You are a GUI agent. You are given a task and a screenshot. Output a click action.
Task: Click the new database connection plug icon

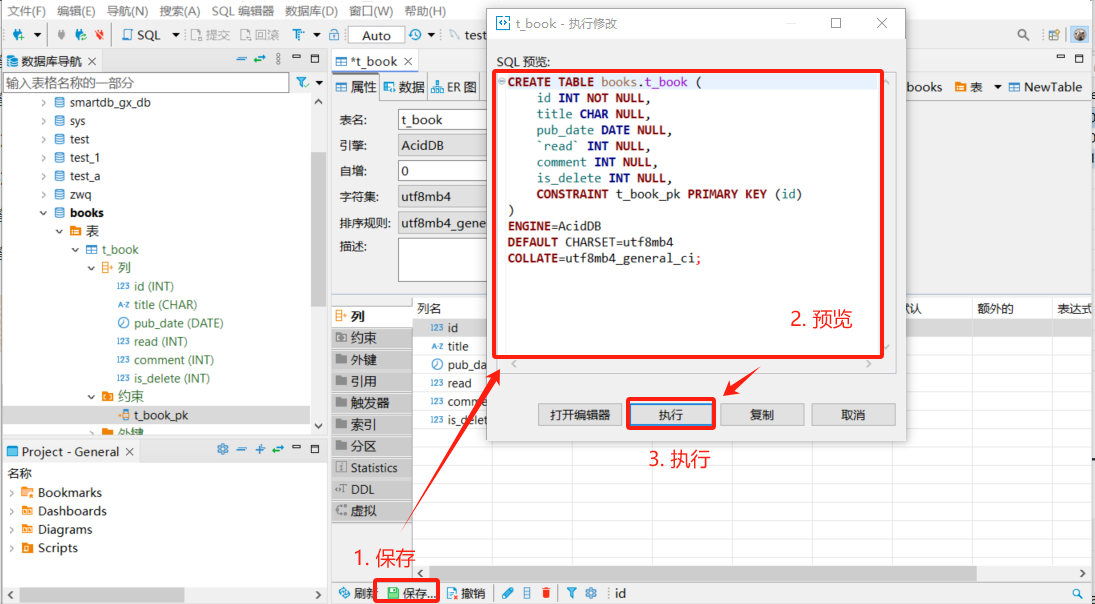[x=17, y=35]
